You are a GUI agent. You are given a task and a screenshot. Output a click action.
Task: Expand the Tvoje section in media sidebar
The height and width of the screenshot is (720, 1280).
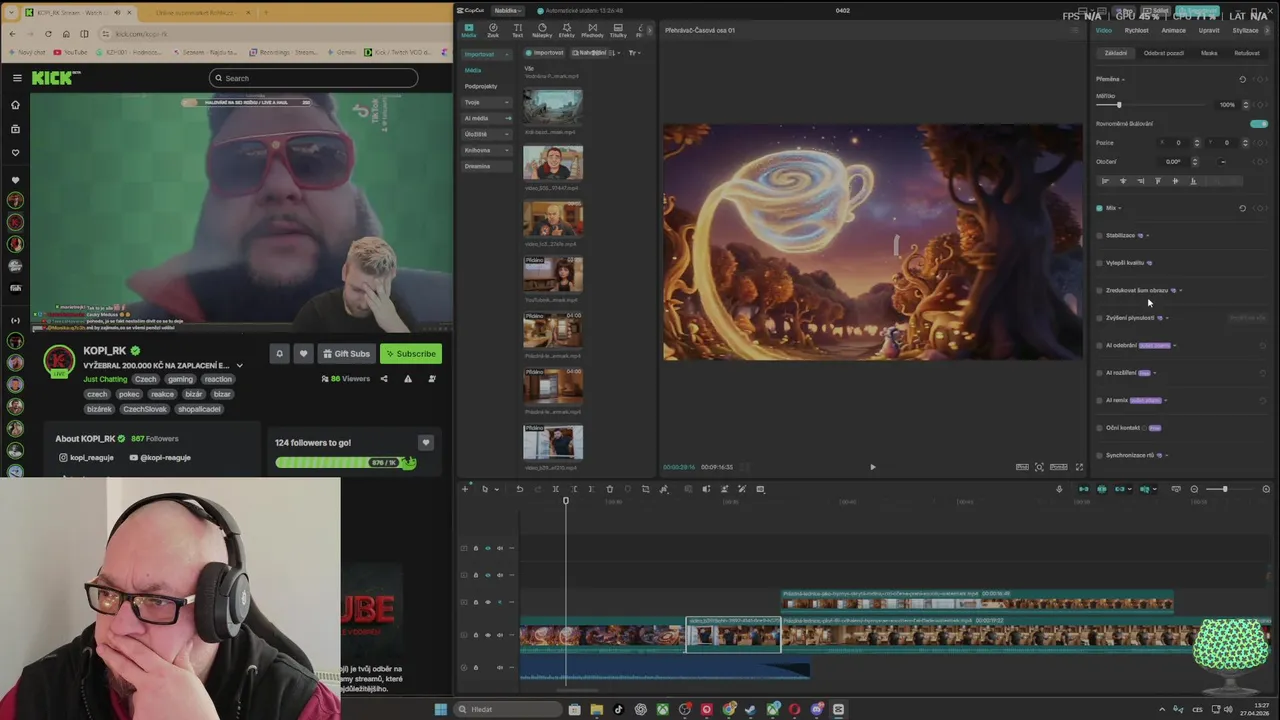coord(508,102)
